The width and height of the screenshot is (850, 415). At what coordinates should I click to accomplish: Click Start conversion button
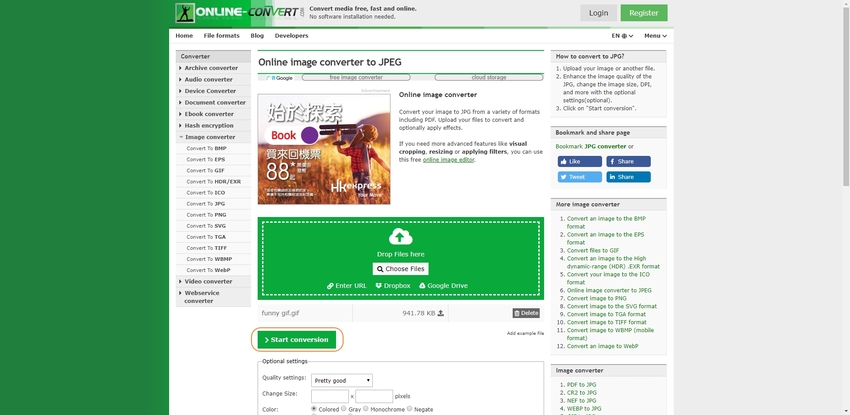click(x=297, y=340)
